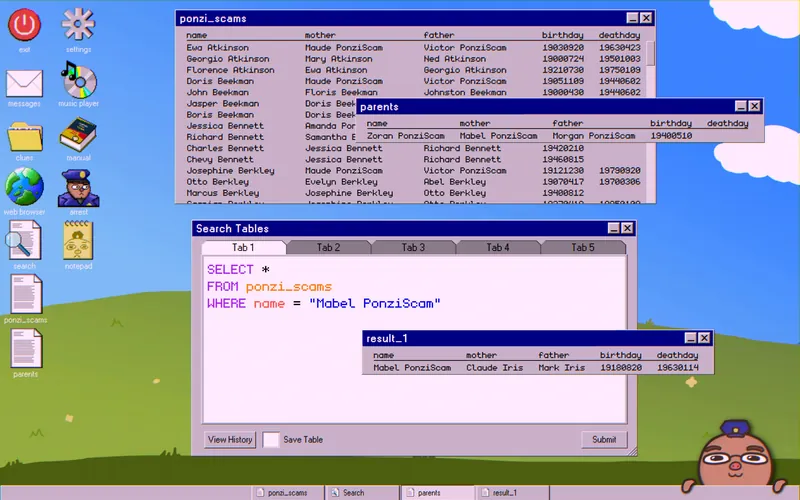Tick the Save Table checkbox
Viewport: 800px width, 500px height.
tap(271, 439)
